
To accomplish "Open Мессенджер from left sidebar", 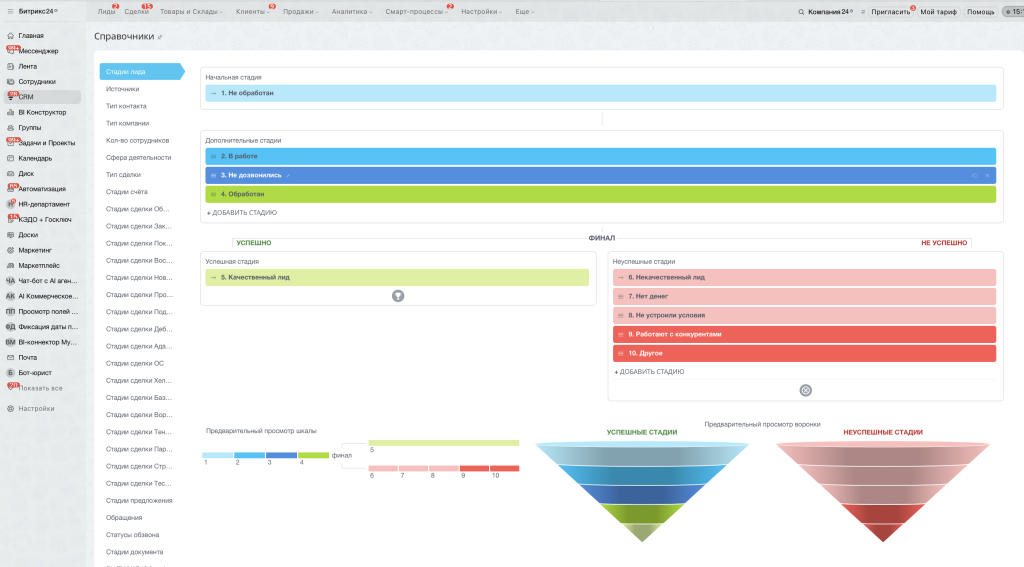I will (38, 51).
